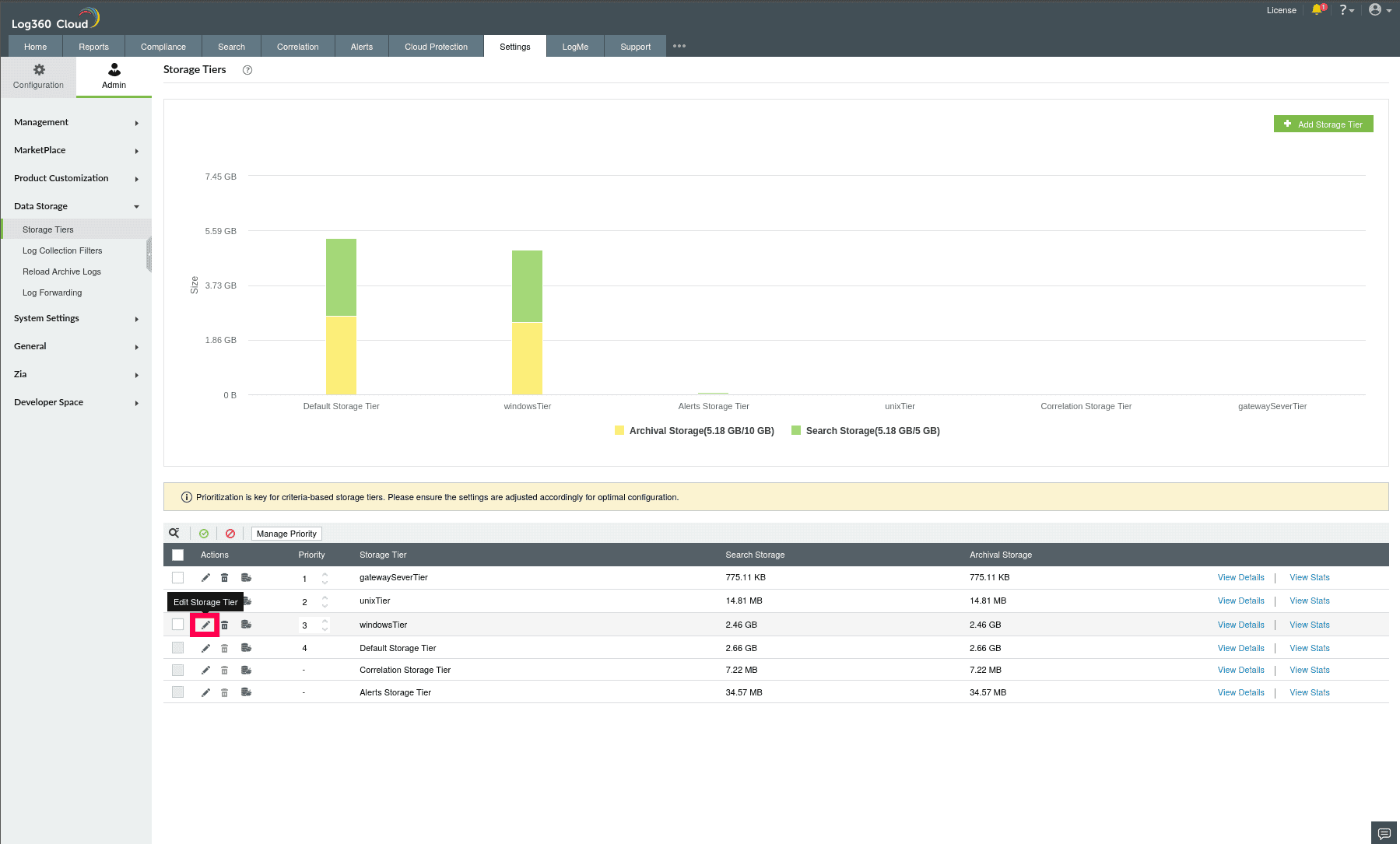Click the delete trash icon for gatewaySeverTier
The image size is (1400, 844).
click(x=224, y=577)
